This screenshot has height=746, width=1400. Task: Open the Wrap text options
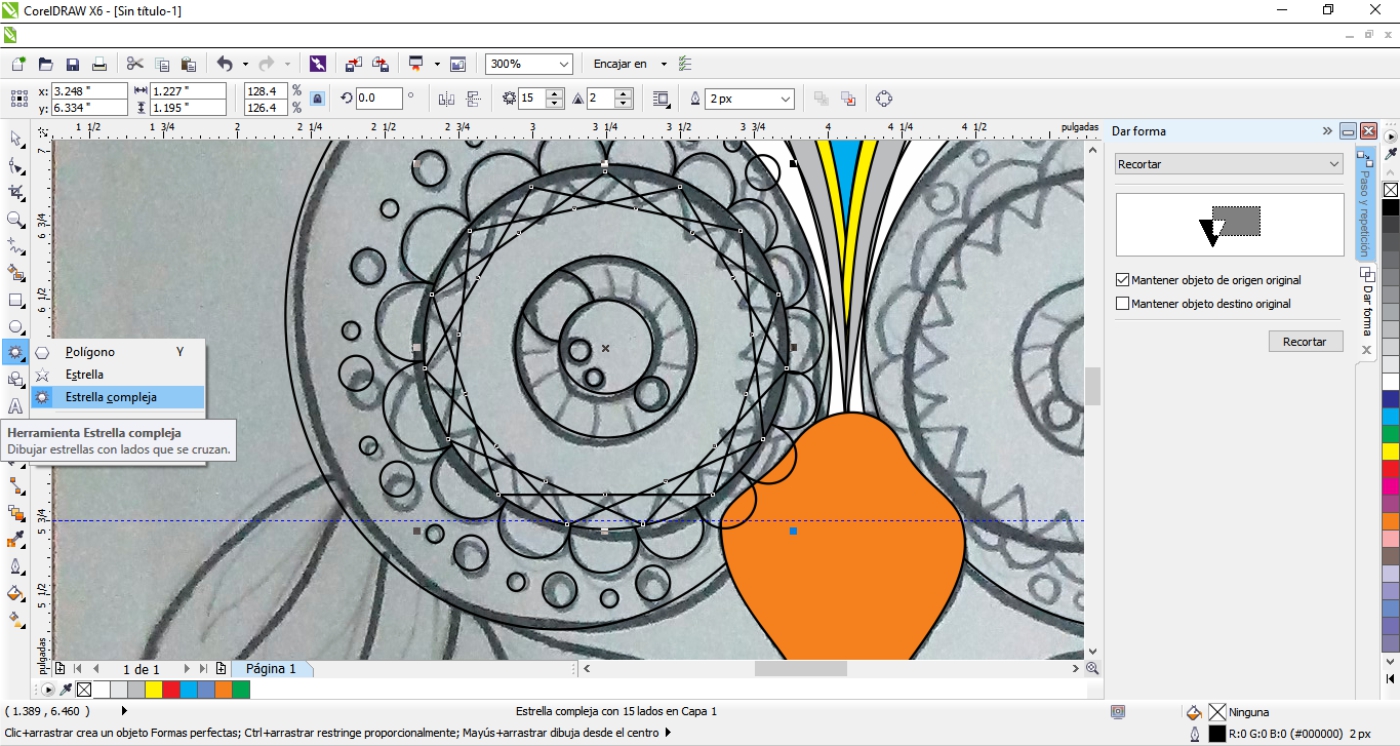coord(661,99)
